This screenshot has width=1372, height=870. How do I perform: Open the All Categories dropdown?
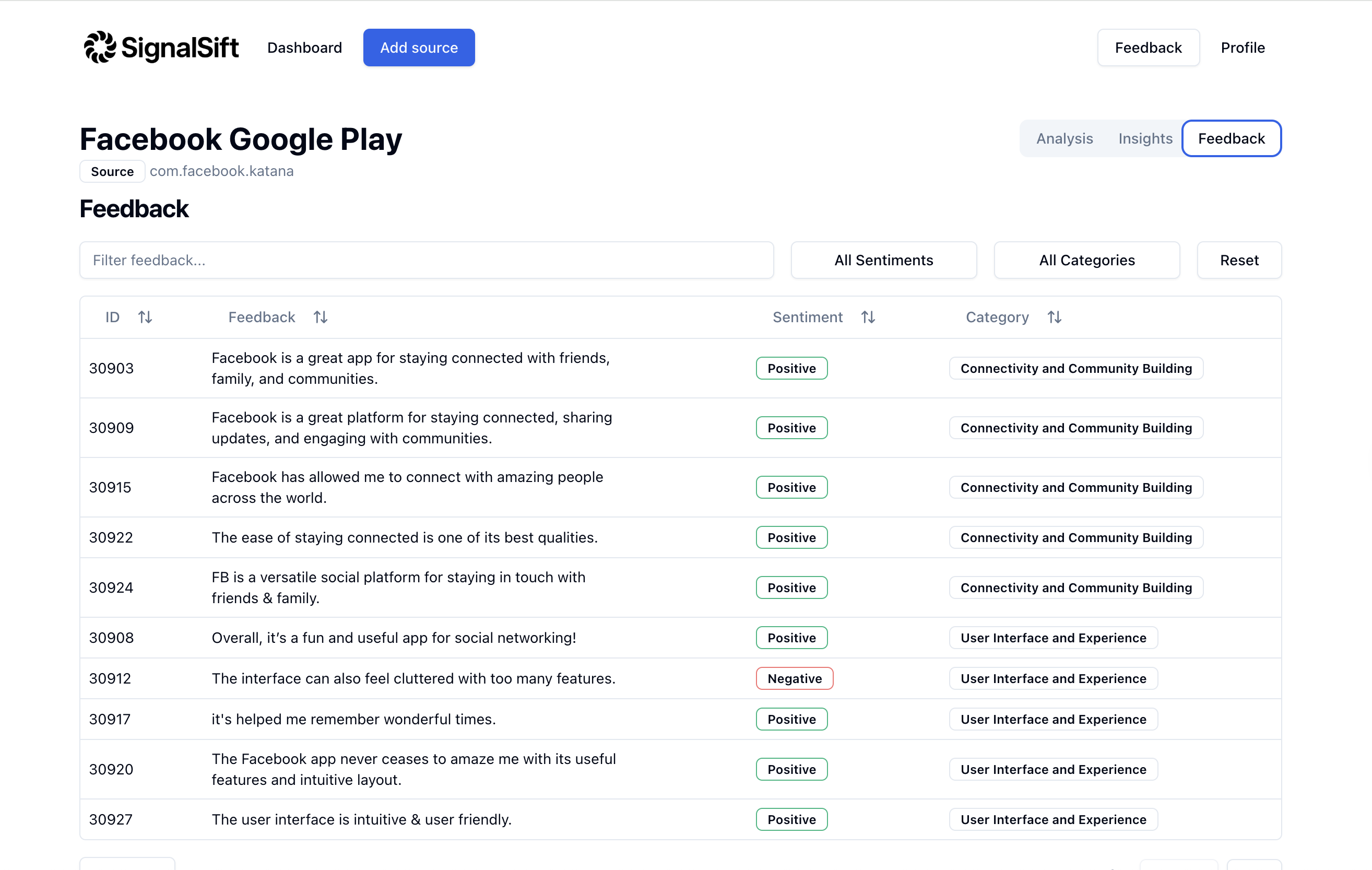tap(1086, 260)
